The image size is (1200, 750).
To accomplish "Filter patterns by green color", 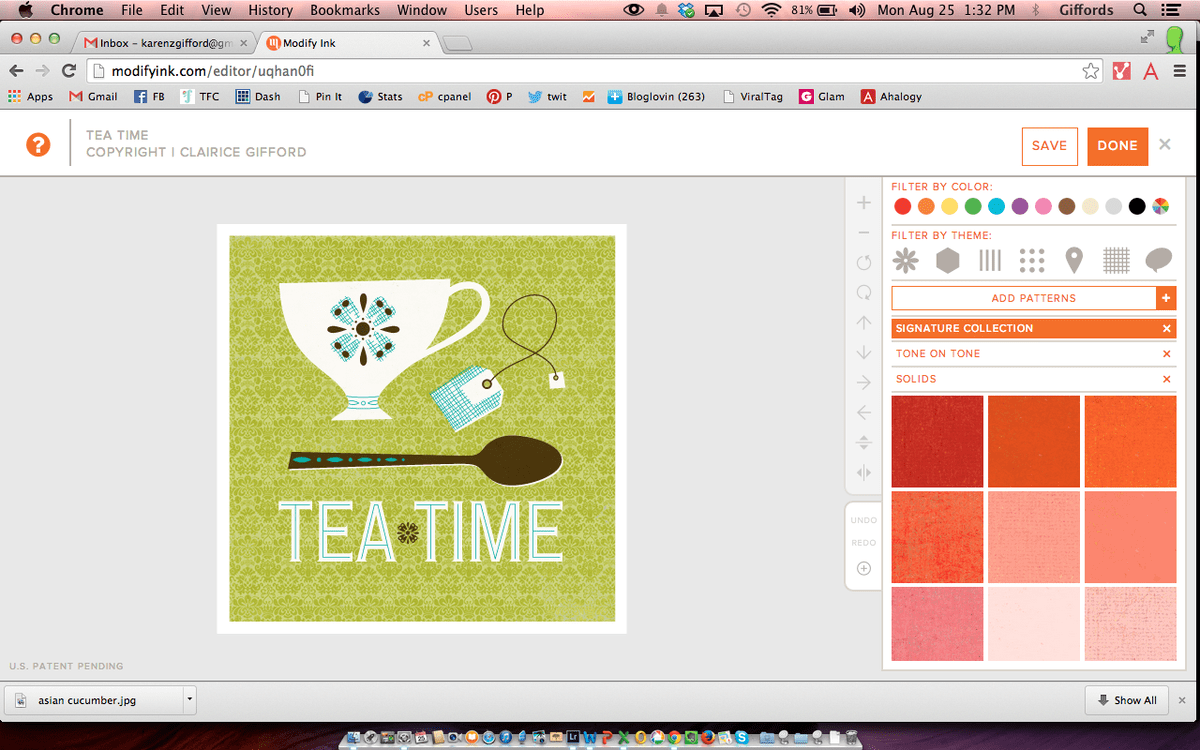I will [x=973, y=207].
